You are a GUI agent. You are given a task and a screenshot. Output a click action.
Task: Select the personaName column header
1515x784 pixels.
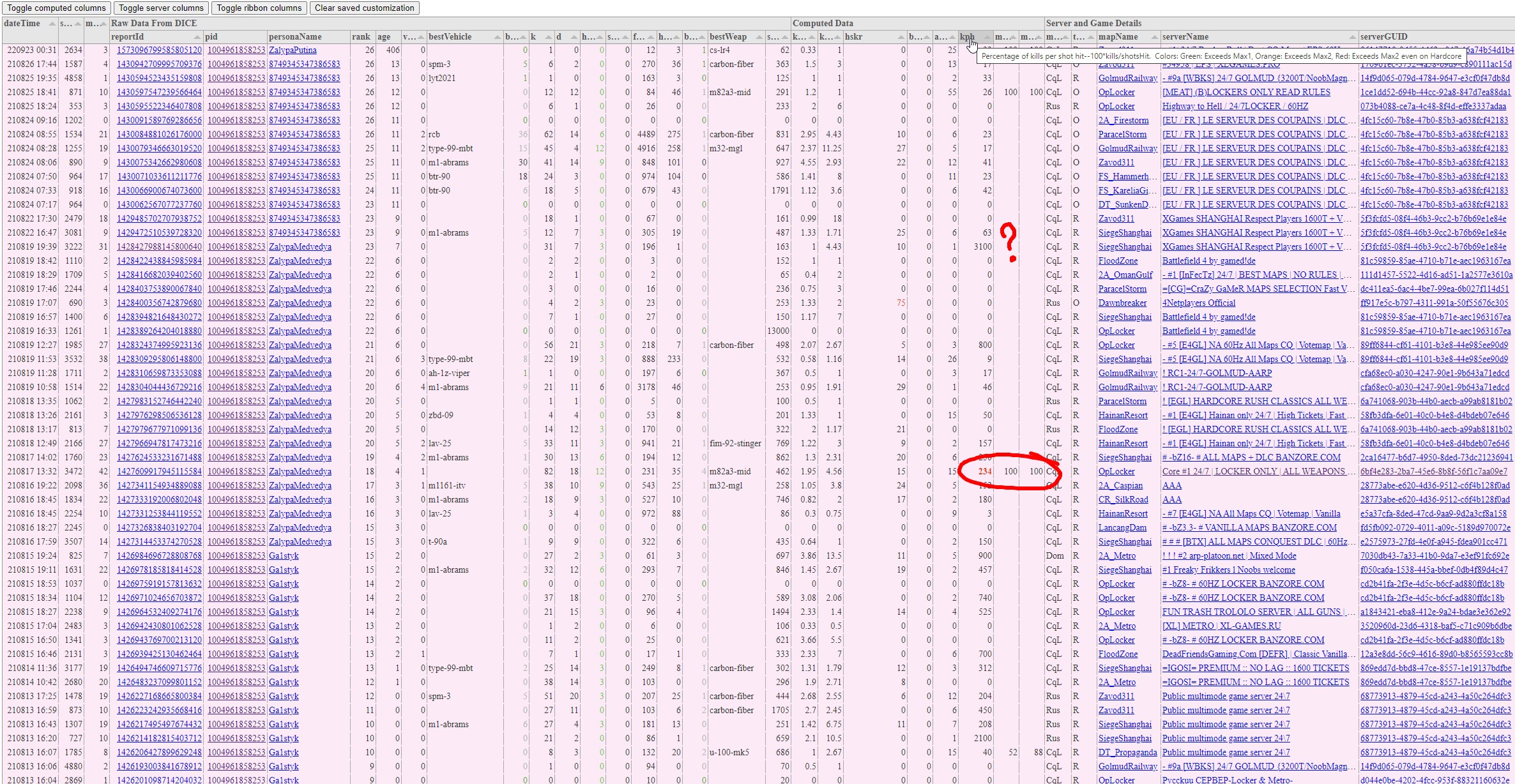308,37
